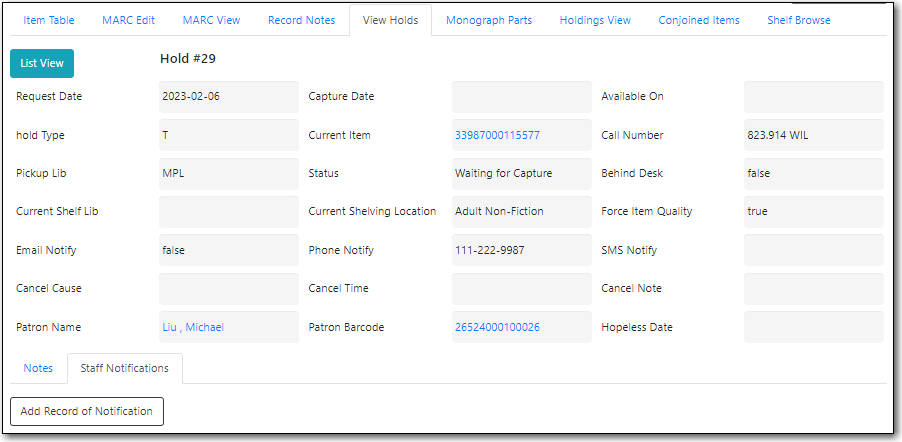Click the hold Type field value T
The width and height of the screenshot is (902, 442).
pyautogui.click(x=229, y=135)
